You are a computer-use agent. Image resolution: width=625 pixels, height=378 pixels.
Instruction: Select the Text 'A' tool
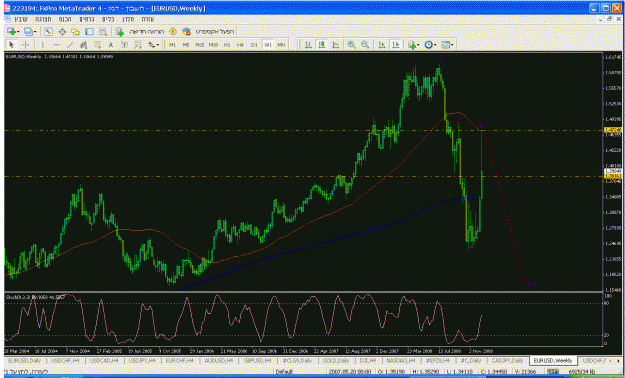(111, 45)
